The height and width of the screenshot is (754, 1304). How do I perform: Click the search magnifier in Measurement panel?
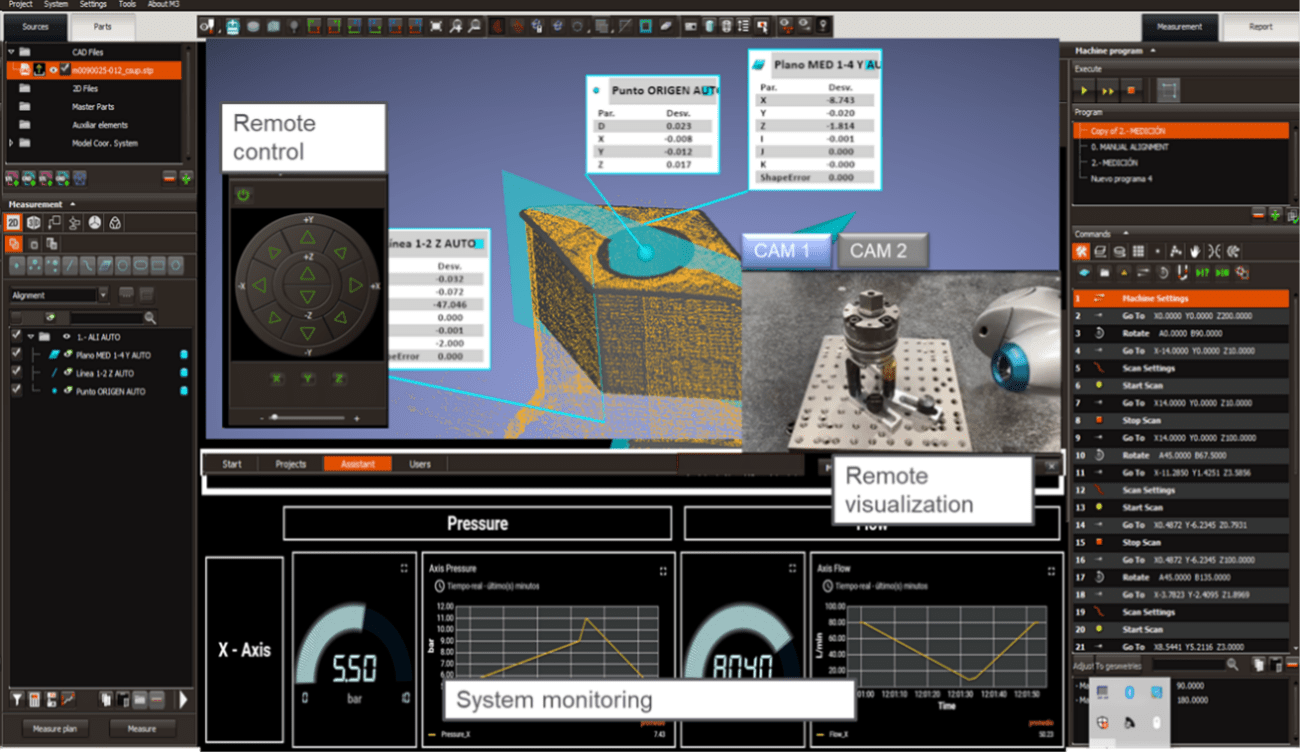(150, 318)
